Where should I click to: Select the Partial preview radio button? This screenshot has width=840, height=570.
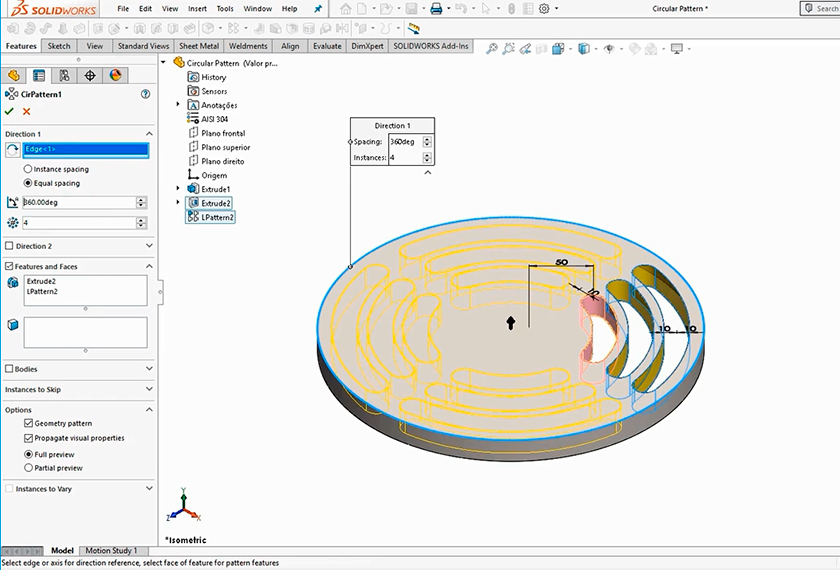28,468
